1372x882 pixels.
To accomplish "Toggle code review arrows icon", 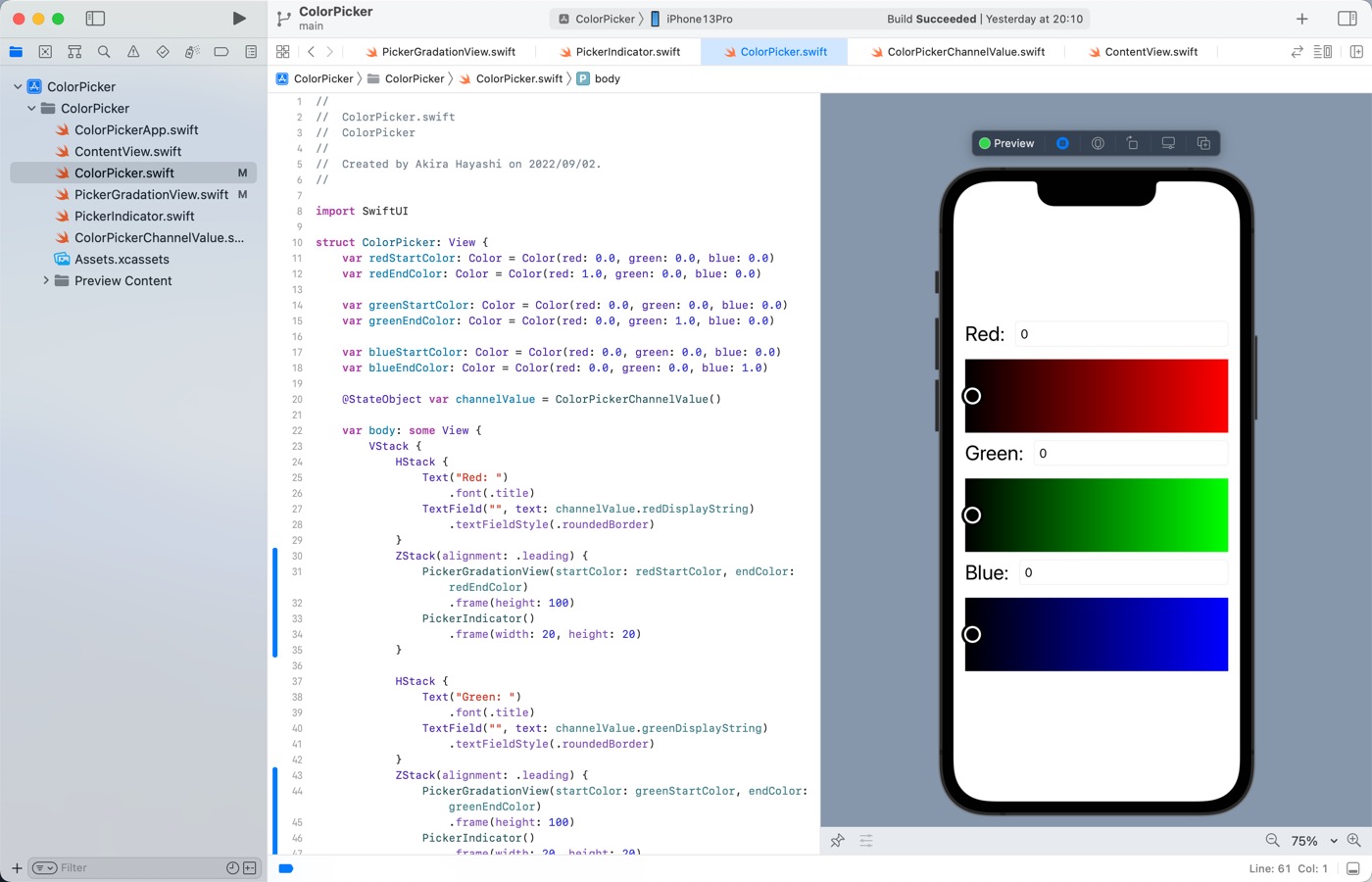I will 1297,52.
